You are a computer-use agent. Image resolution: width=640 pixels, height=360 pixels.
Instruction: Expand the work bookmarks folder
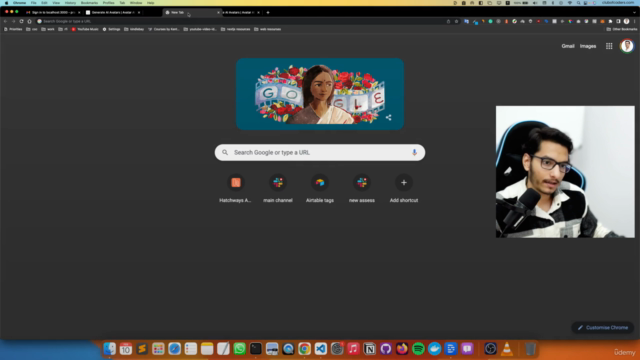point(48,29)
